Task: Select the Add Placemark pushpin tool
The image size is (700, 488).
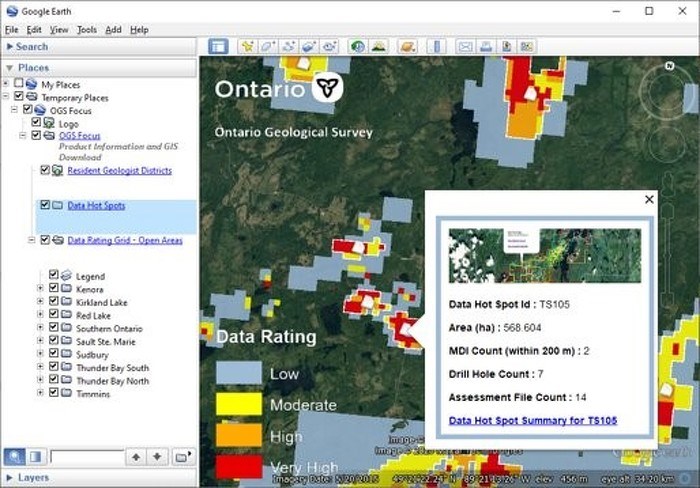Action: tap(247, 46)
